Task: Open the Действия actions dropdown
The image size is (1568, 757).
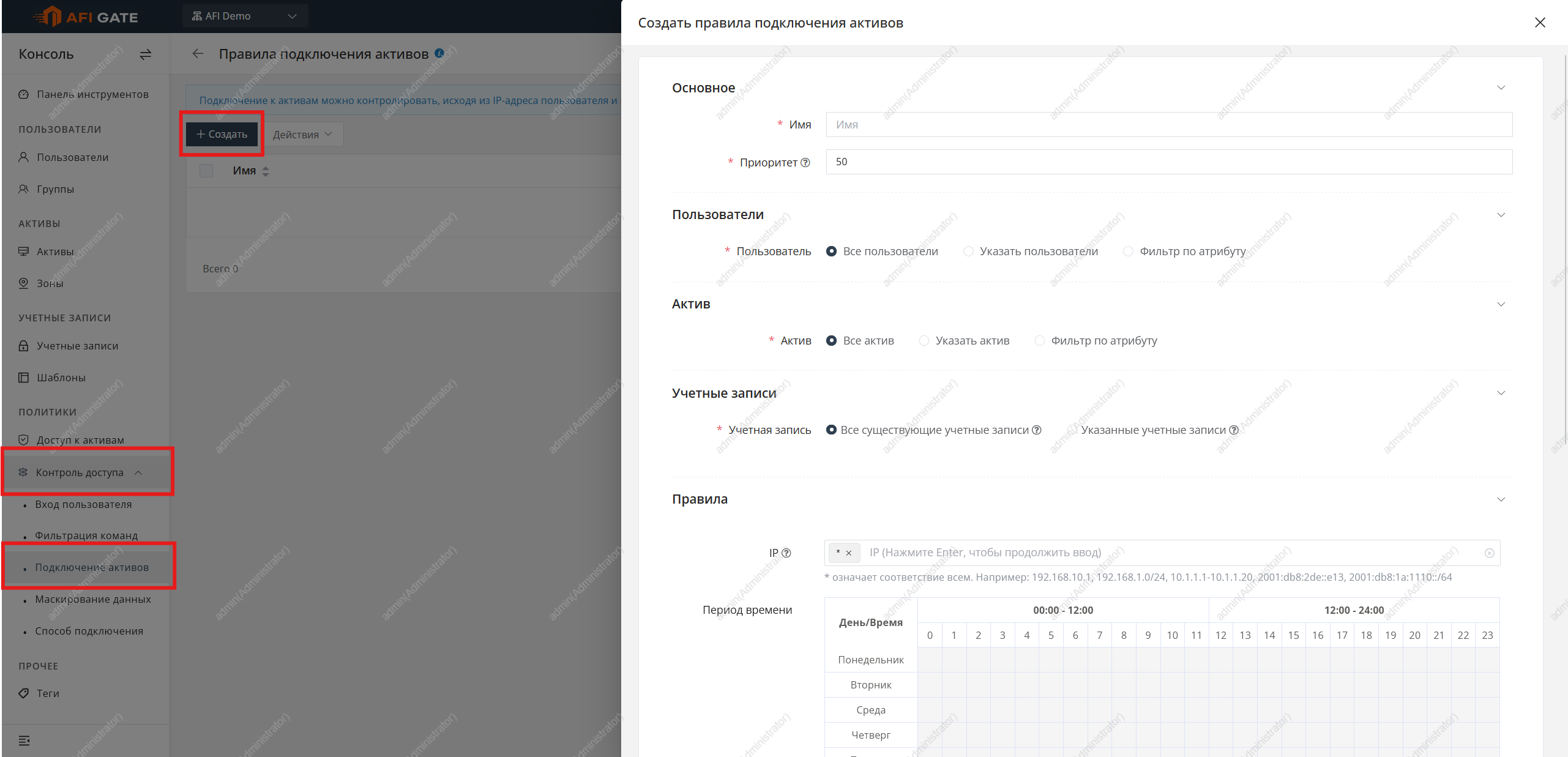Action: pyautogui.click(x=302, y=135)
